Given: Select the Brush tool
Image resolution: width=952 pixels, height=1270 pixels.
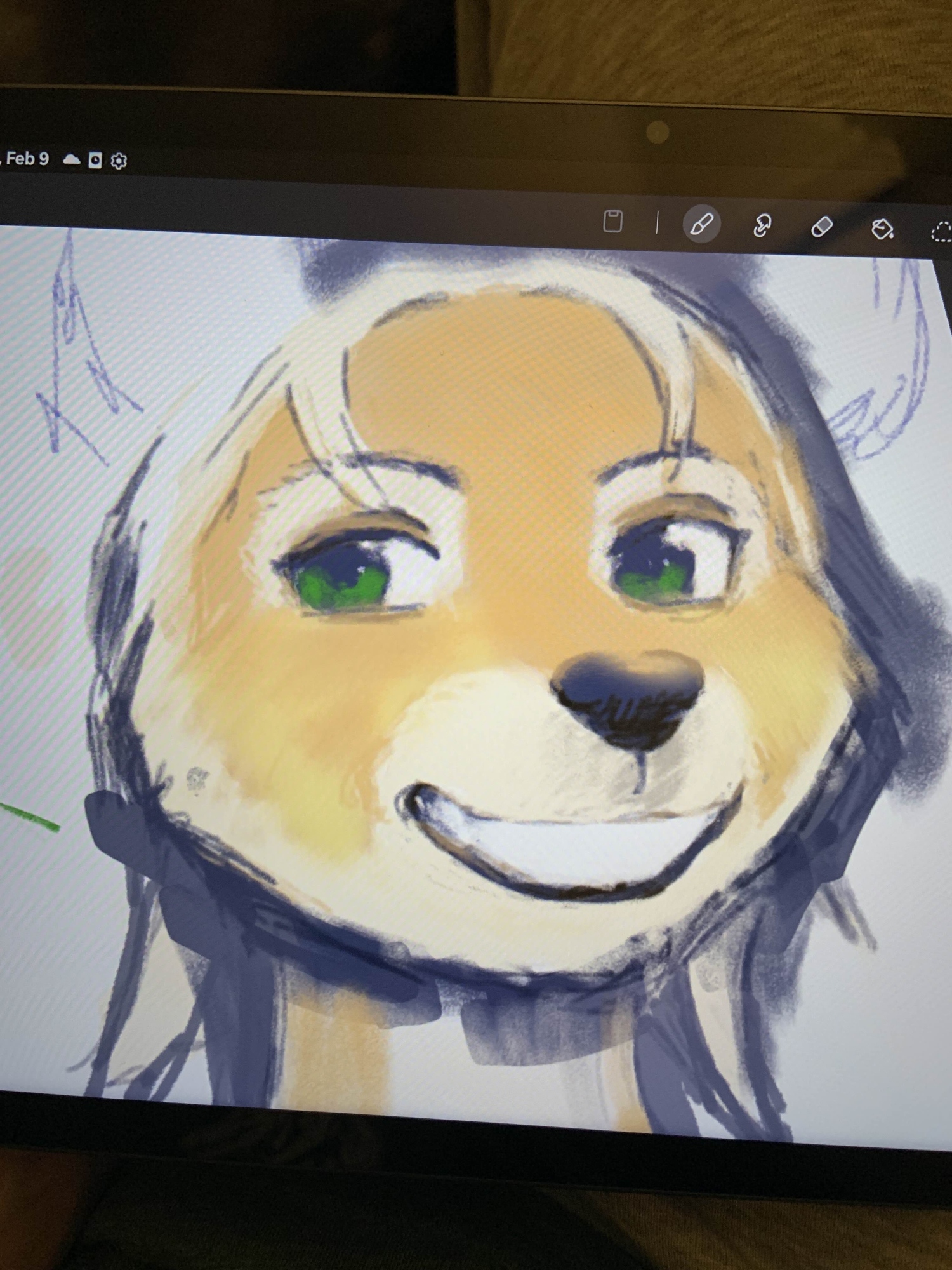Looking at the screenshot, I should point(701,224).
